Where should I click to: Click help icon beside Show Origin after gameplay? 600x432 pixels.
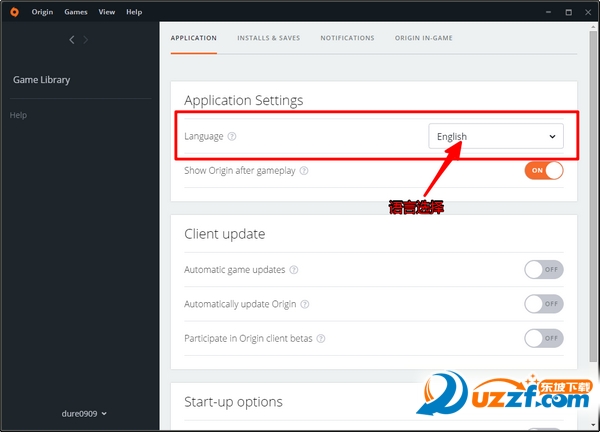click(x=304, y=171)
